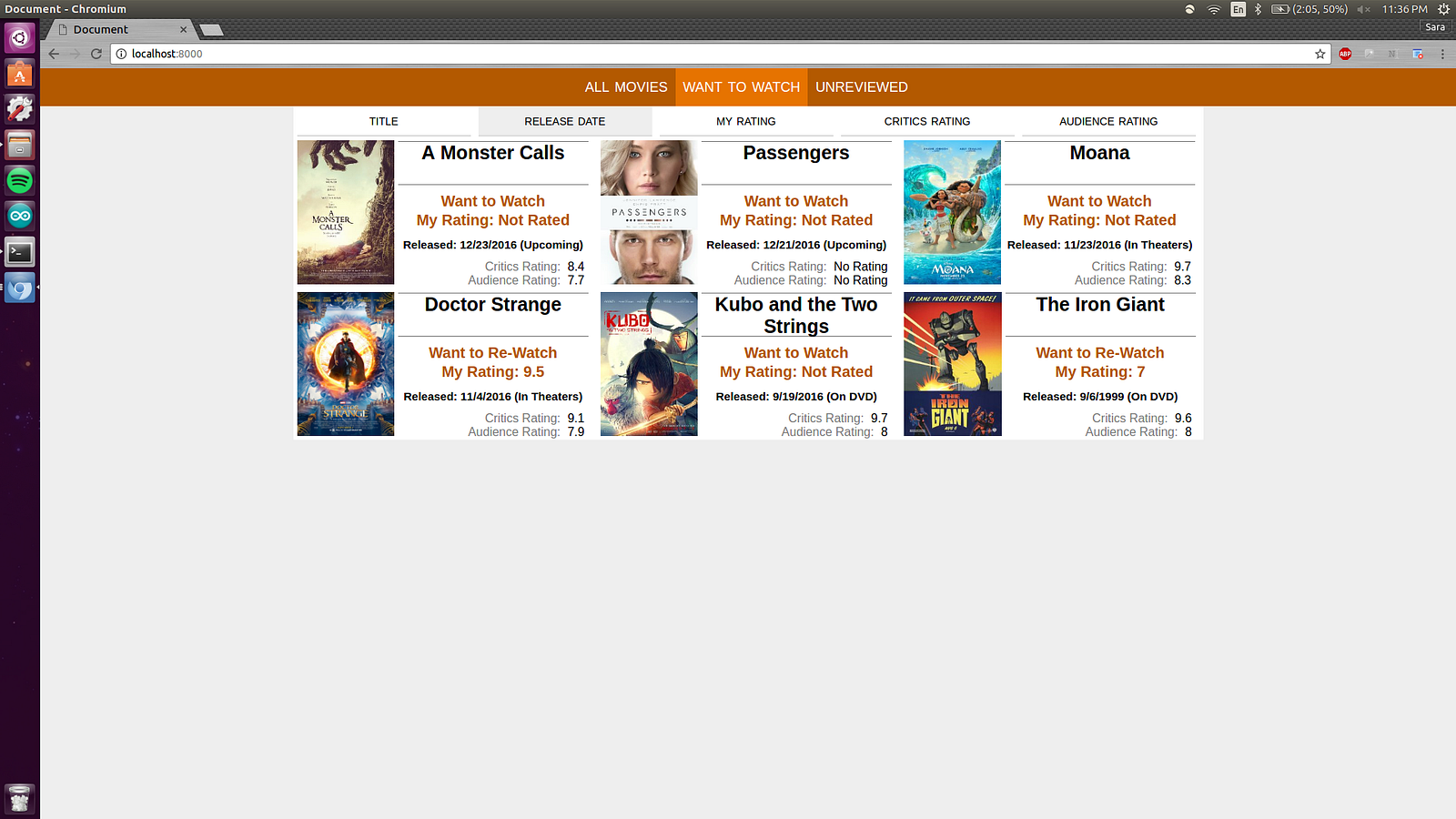Image resolution: width=1456 pixels, height=819 pixels.
Task: Open the blue window extension with red badge
Action: tap(1417, 54)
